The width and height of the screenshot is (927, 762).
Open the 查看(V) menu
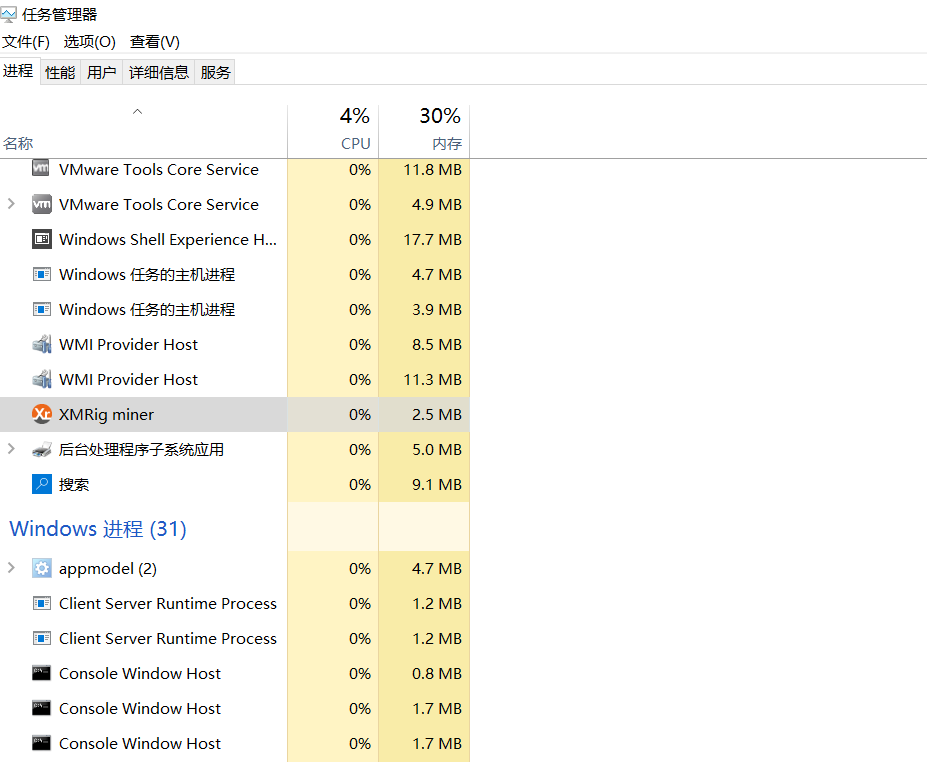click(155, 42)
